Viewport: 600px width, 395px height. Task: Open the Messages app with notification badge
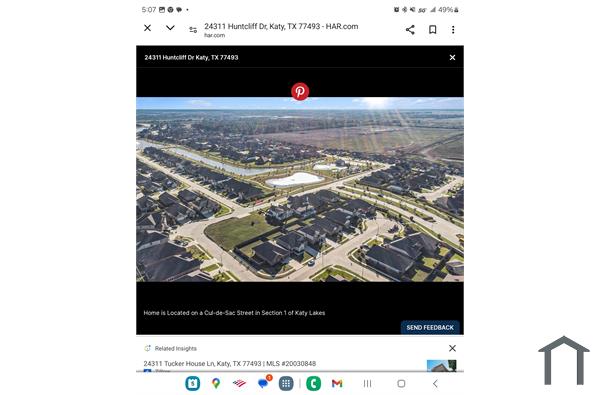[x=264, y=383]
